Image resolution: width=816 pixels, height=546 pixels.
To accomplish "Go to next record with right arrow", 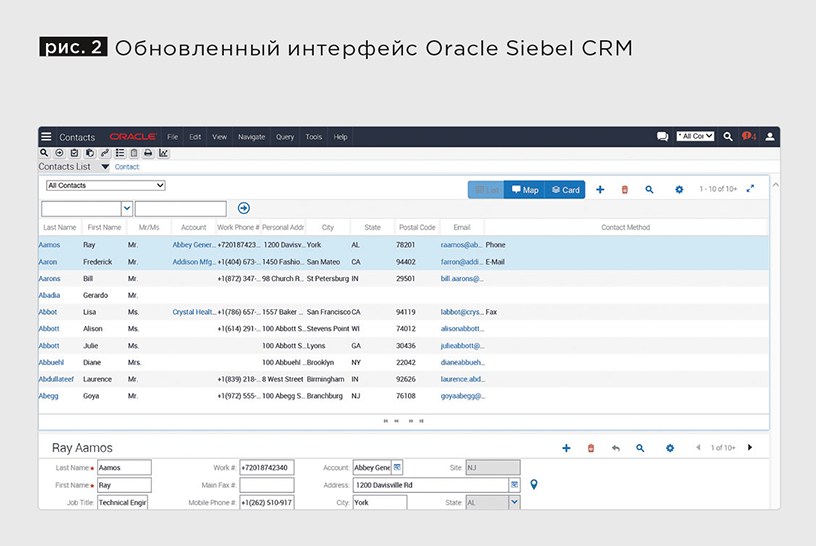I will (x=750, y=448).
